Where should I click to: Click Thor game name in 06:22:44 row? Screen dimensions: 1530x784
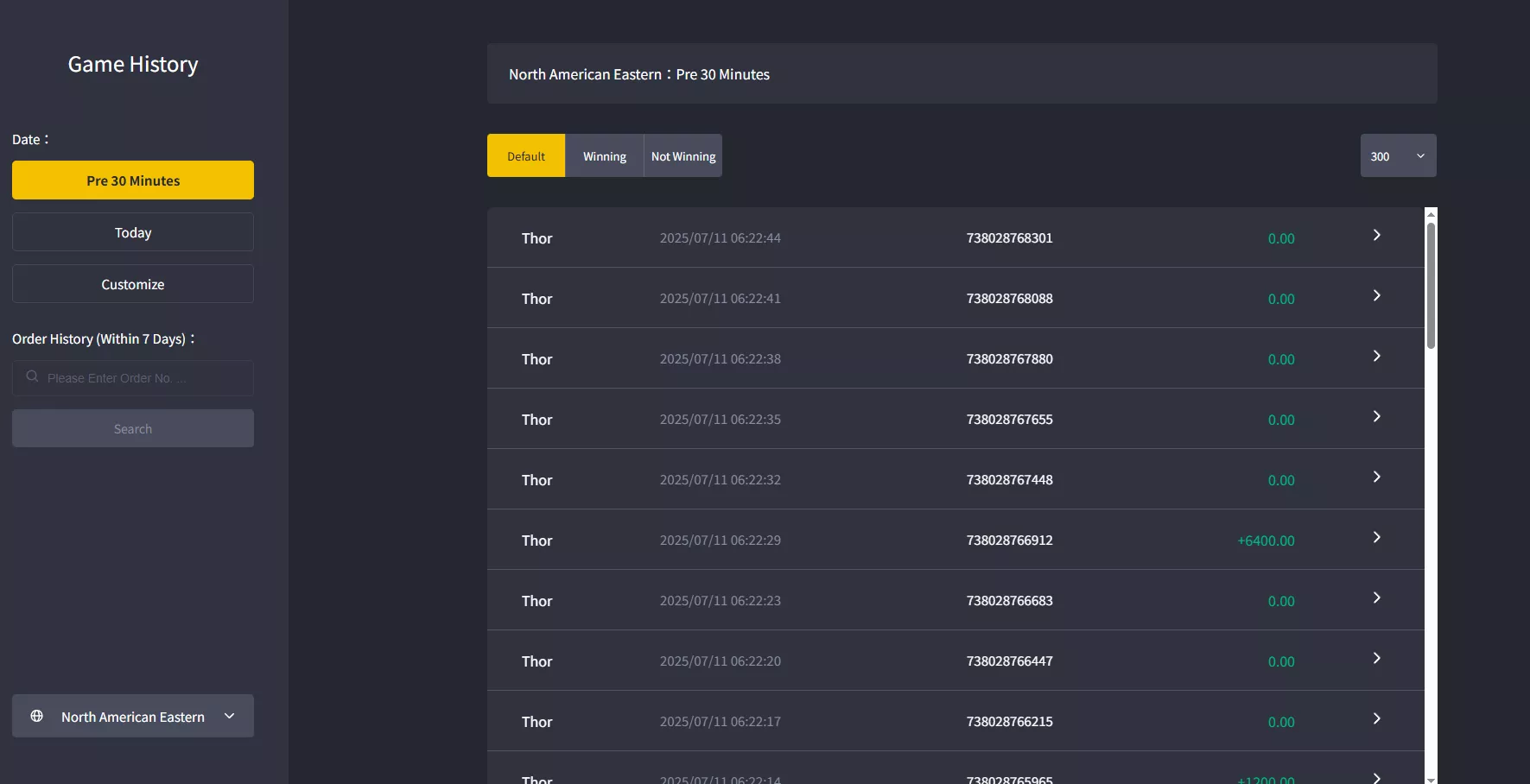pos(536,238)
